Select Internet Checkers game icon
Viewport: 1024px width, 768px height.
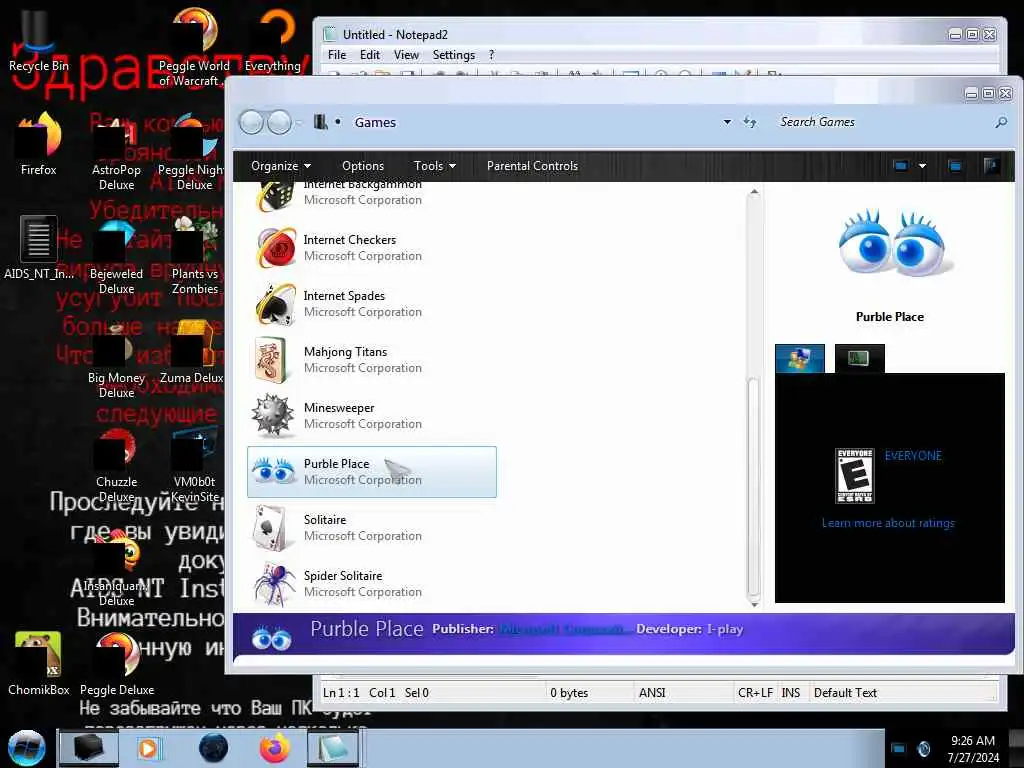click(276, 248)
